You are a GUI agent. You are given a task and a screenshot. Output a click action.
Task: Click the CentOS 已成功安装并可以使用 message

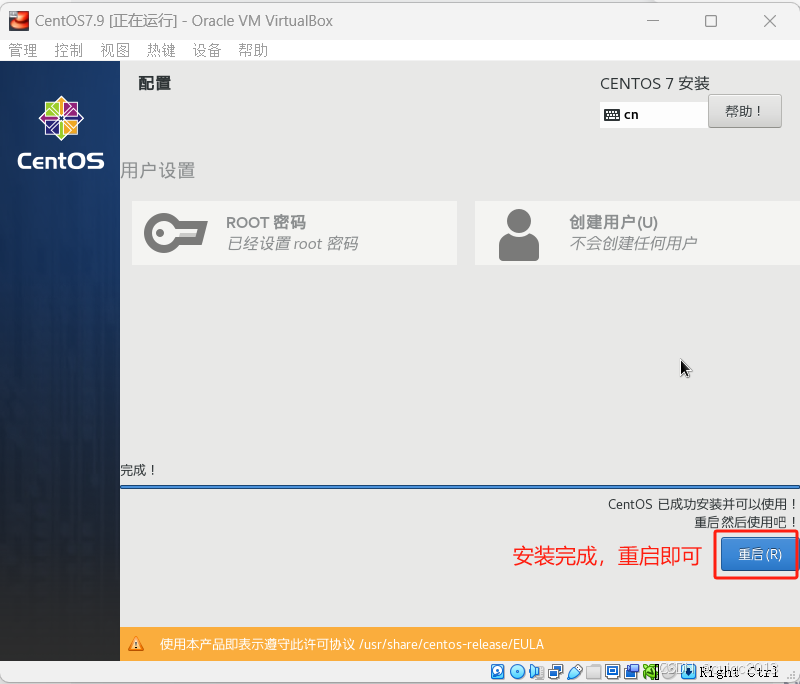(x=702, y=504)
